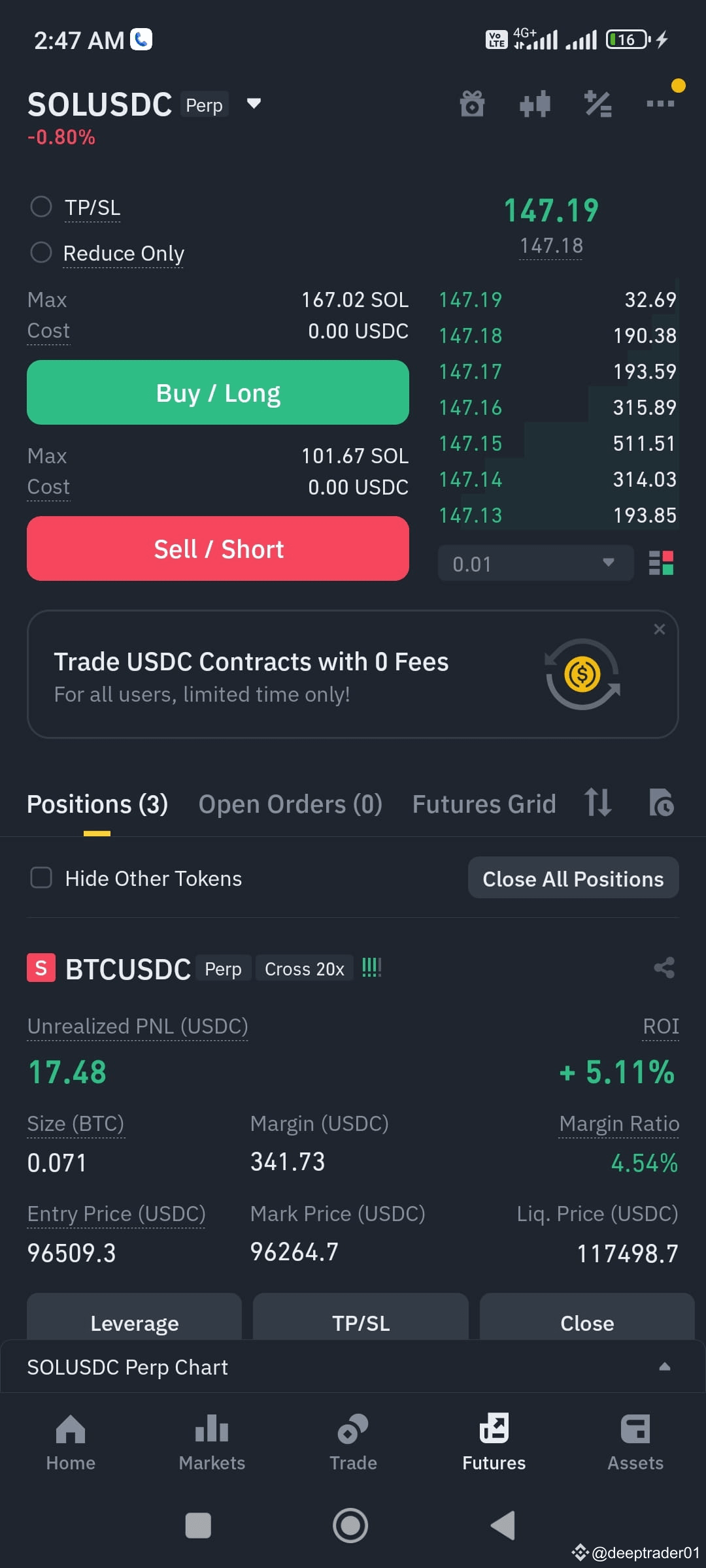This screenshot has width=706, height=1568.
Task: Open the gift rewards icon
Action: tap(472, 104)
